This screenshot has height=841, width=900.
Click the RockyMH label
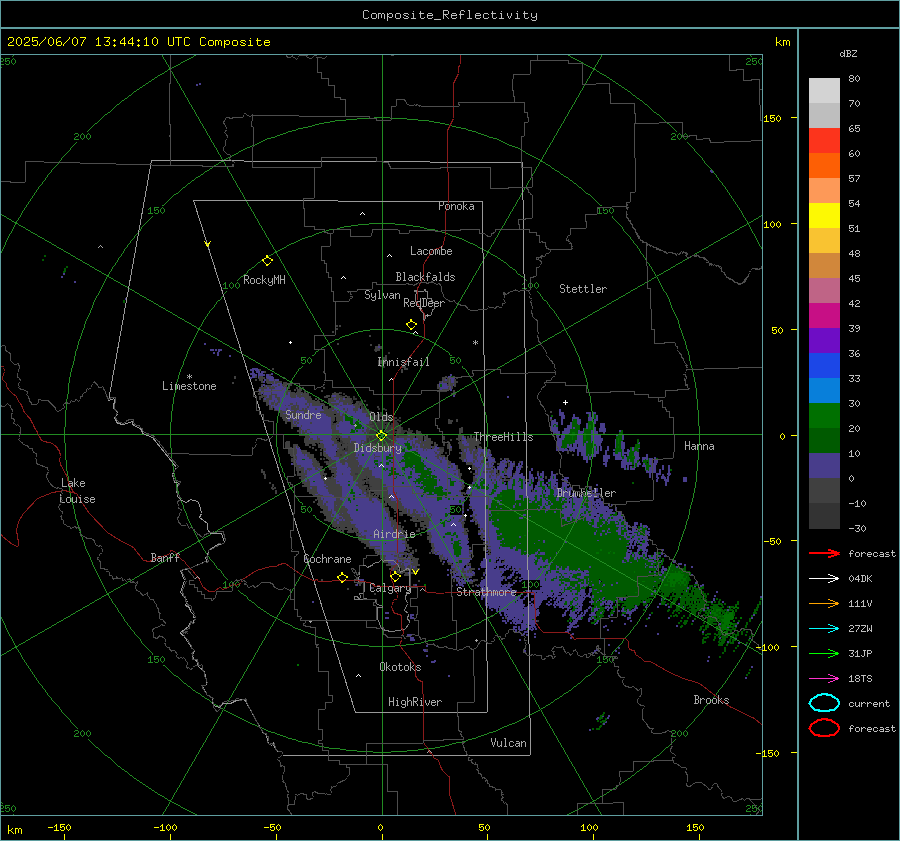264,280
